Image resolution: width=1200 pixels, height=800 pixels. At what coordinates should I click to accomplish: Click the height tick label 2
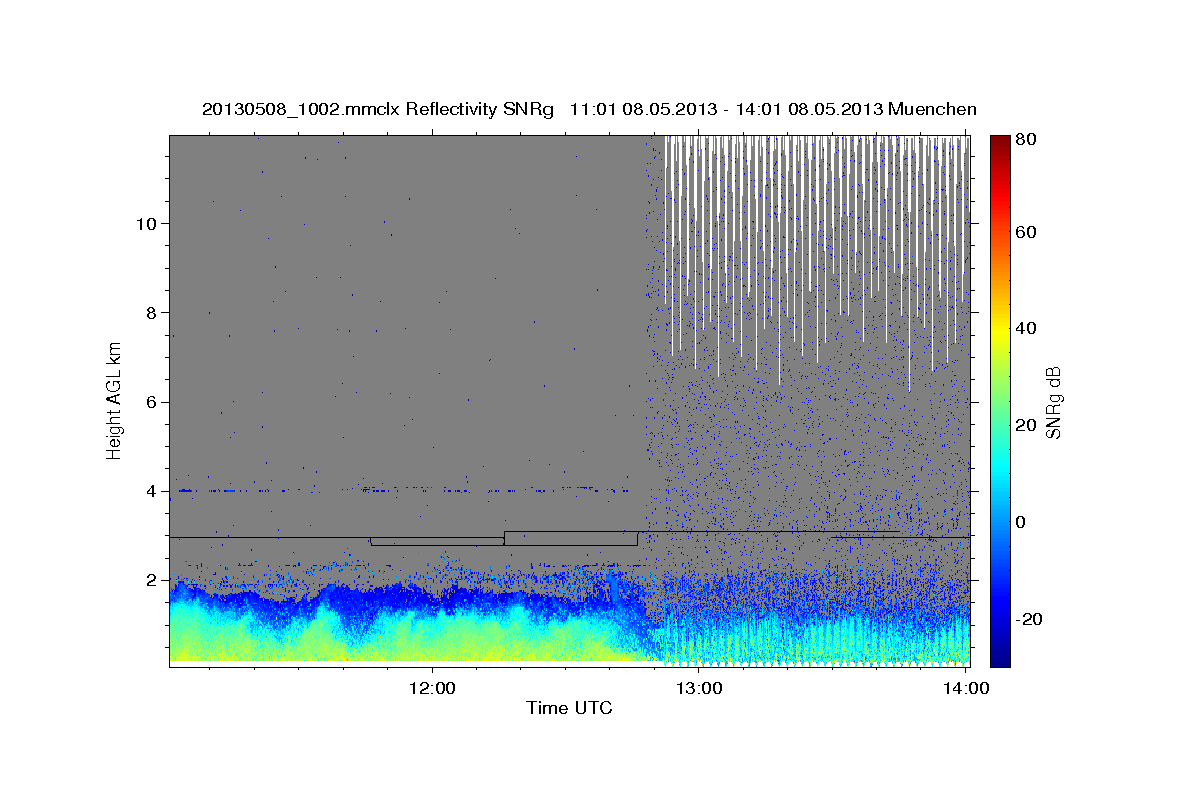tap(151, 580)
